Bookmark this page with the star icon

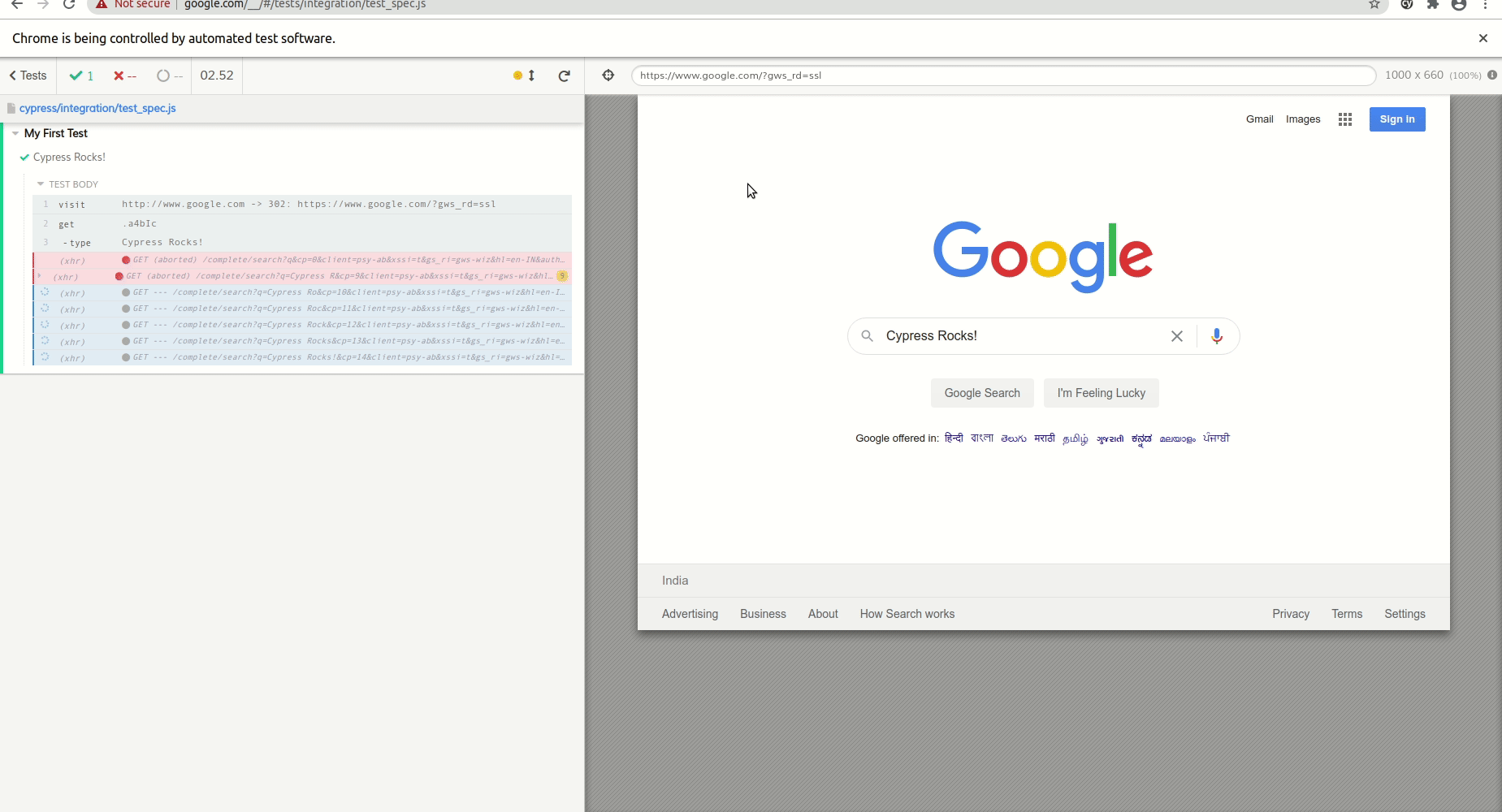(x=1374, y=4)
